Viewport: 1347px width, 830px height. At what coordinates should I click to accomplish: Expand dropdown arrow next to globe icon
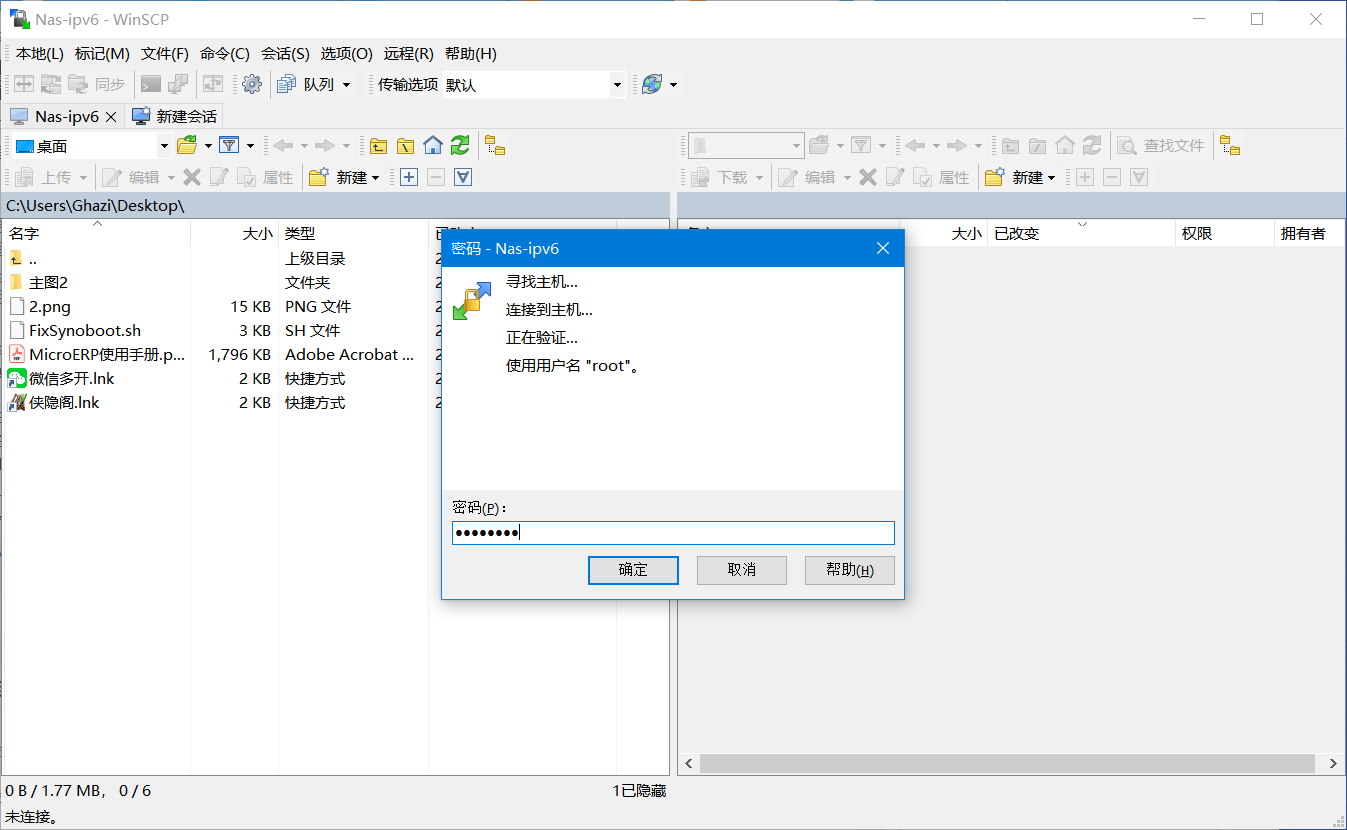[673, 85]
